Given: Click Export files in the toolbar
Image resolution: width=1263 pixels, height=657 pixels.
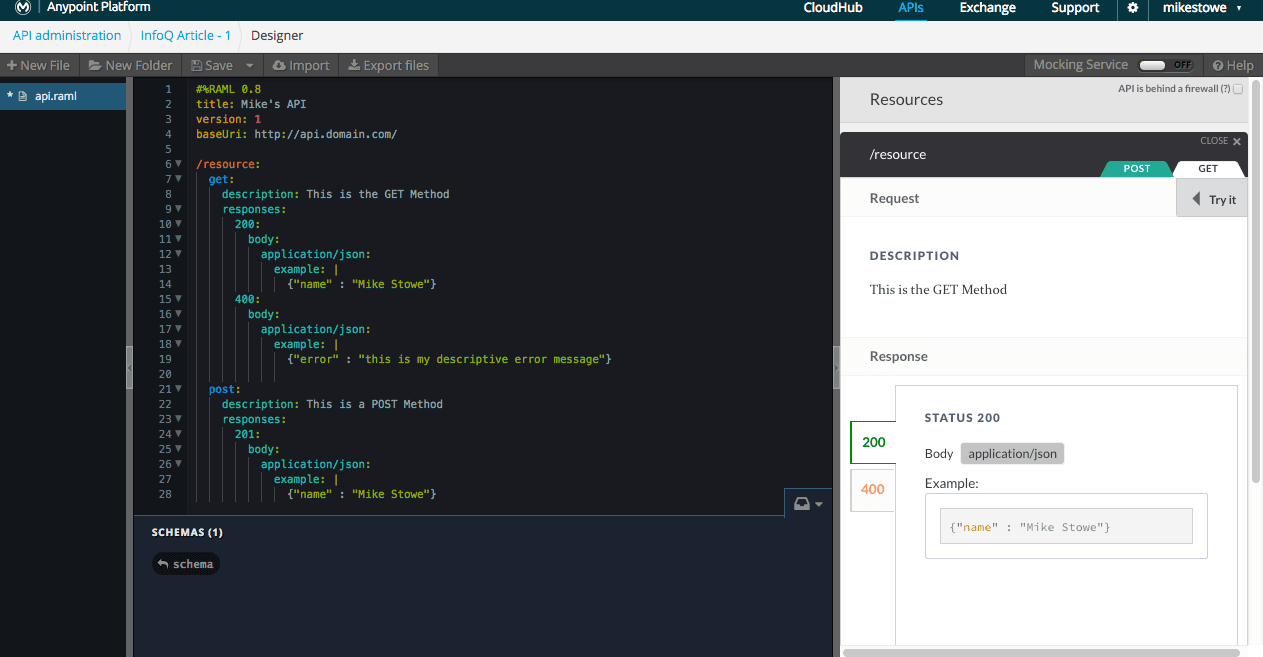Looking at the screenshot, I should pyautogui.click(x=388, y=65).
